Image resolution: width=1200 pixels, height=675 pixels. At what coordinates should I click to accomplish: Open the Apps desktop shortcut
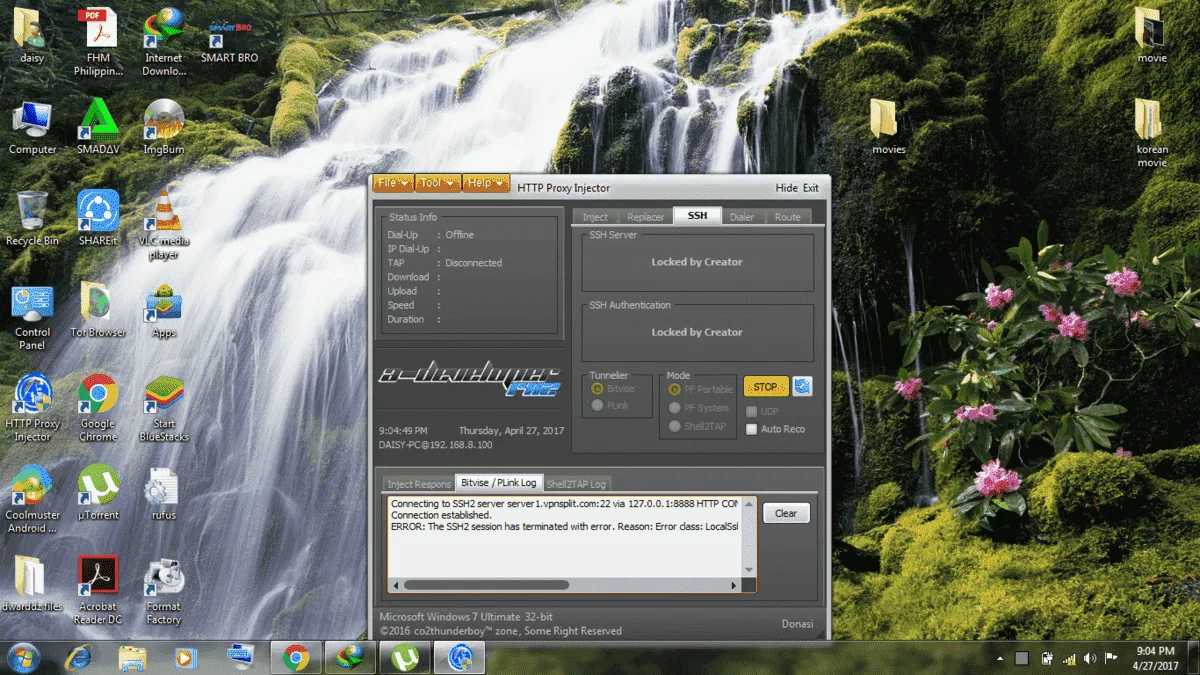click(x=164, y=310)
